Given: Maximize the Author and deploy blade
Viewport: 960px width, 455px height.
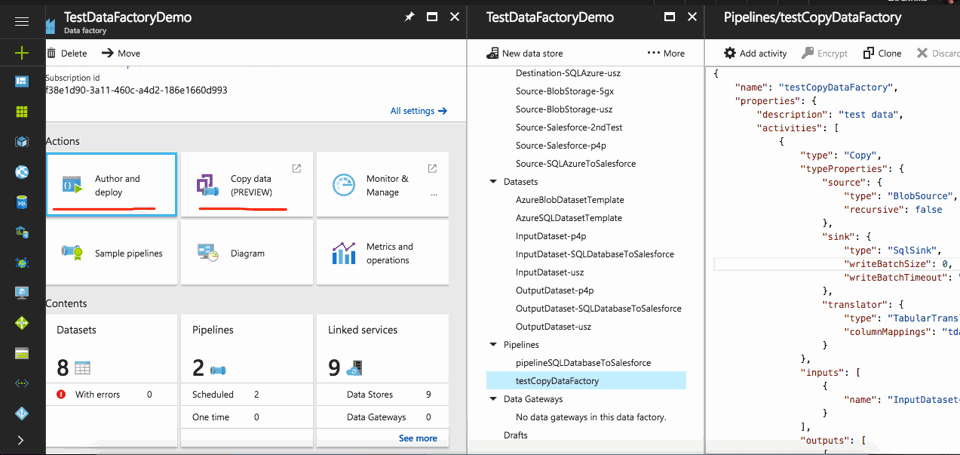Looking at the screenshot, I should 669,17.
